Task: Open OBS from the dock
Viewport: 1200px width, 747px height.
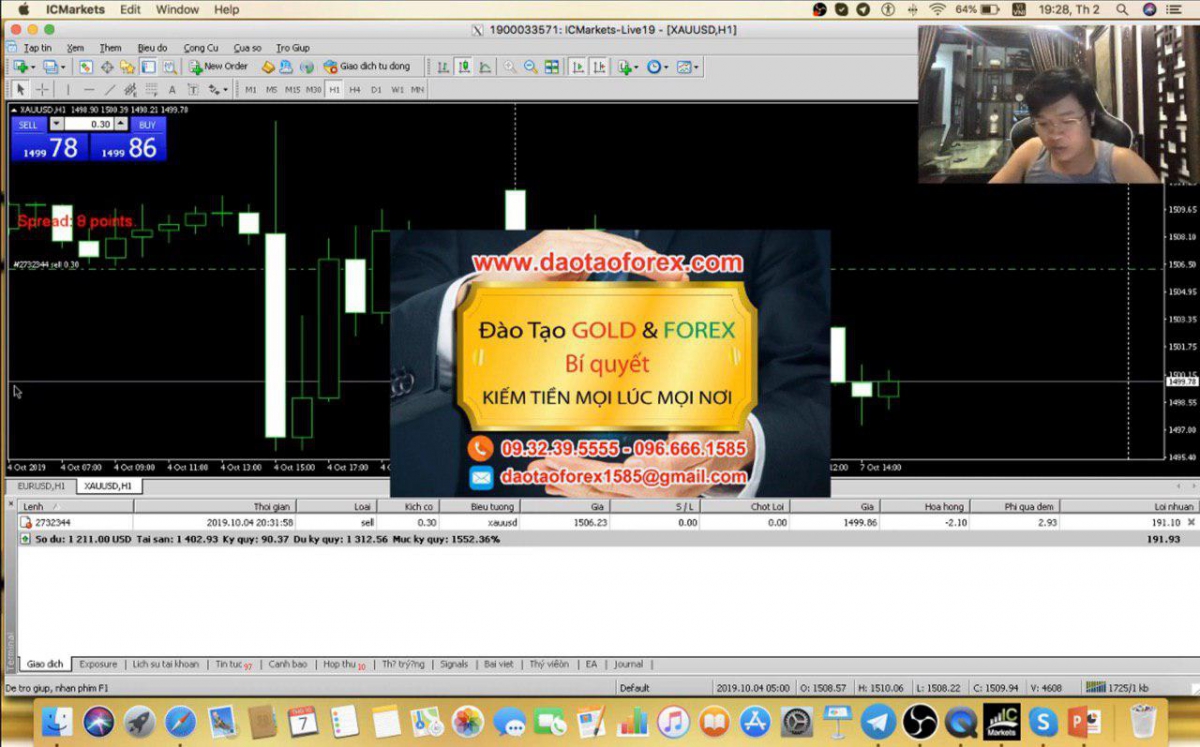Action: pos(920,721)
